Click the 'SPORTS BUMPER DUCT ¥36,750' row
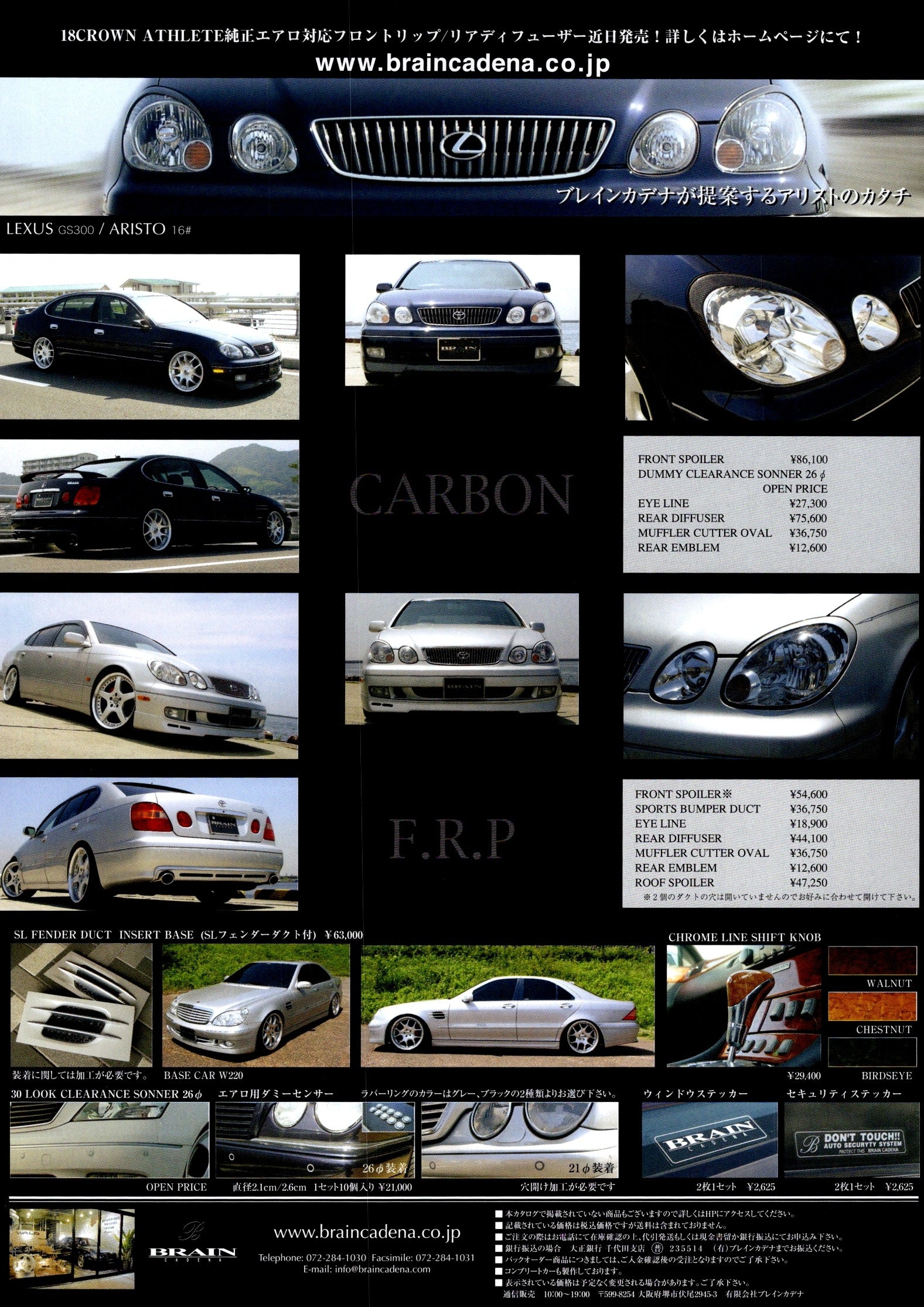Viewport: 924px width, 1307px height. click(x=731, y=809)
